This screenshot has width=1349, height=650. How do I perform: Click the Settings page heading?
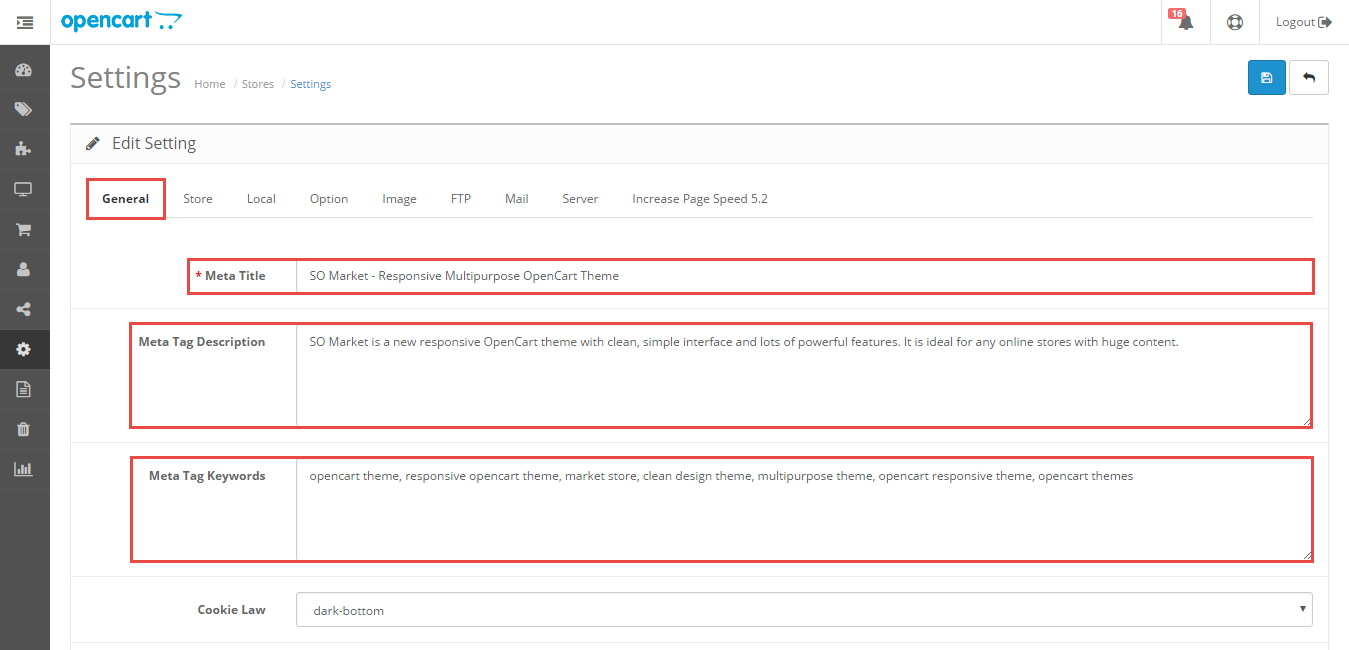126,78
